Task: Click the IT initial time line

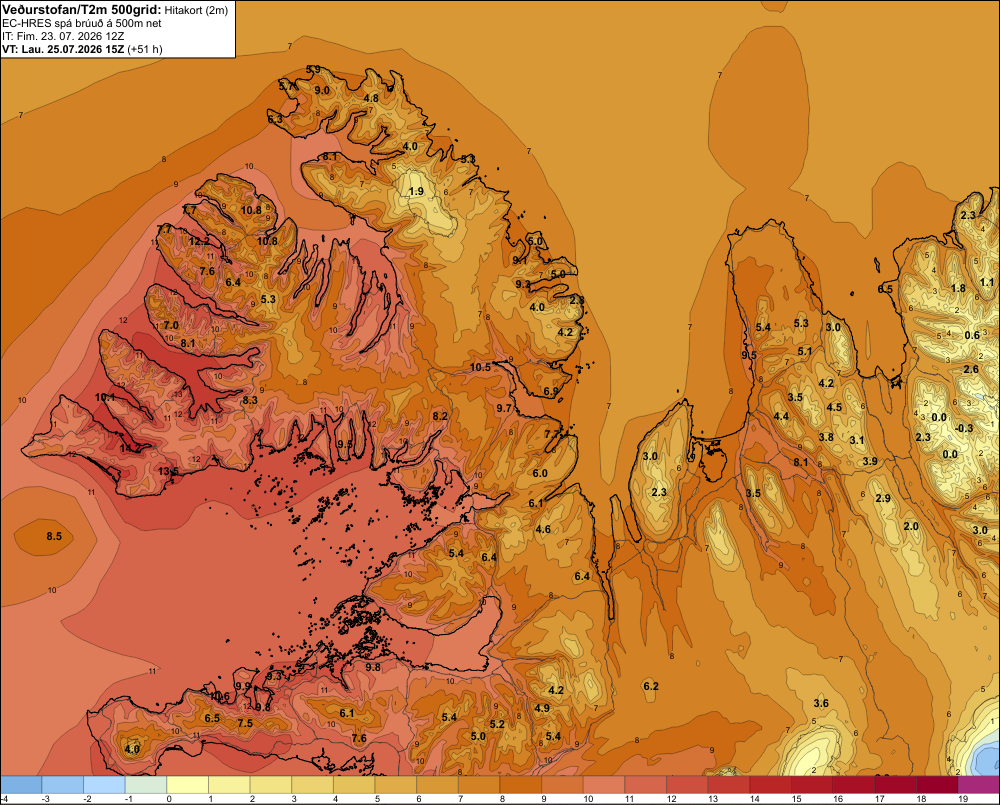Action: (x=63, y=36)
